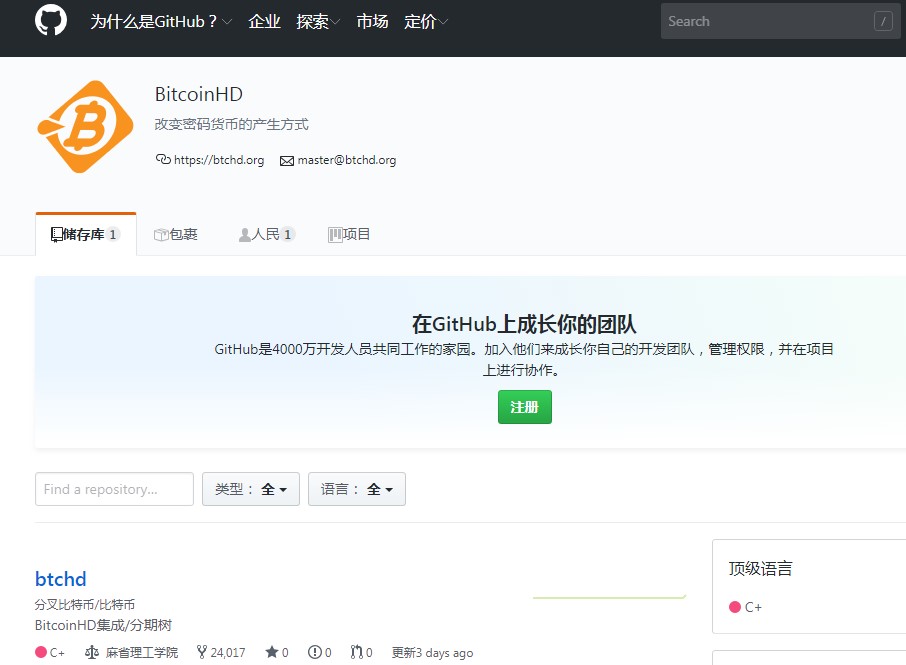Open the 类型：全 filter dropdown
Viewport: 906px width, 665px height.
pos(251,489)
